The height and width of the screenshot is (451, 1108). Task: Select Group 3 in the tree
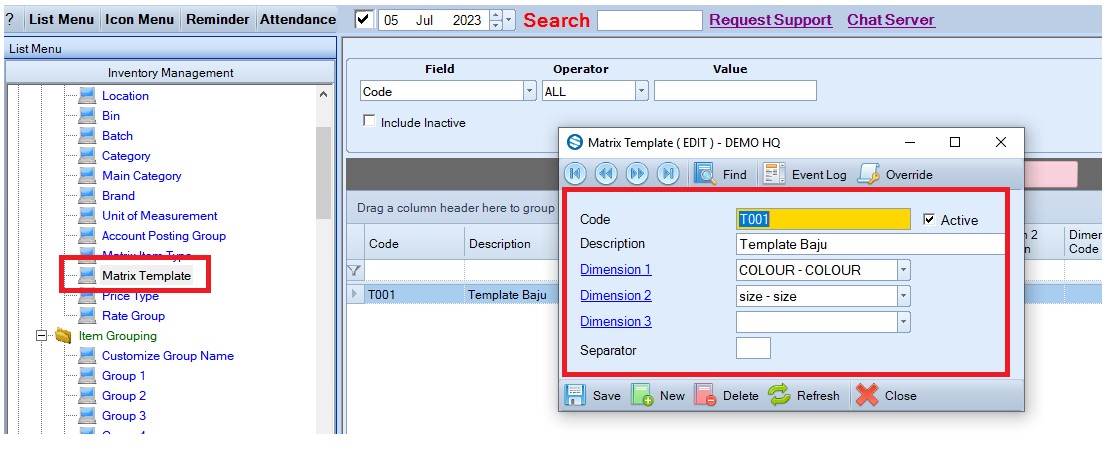pos(124,416)
